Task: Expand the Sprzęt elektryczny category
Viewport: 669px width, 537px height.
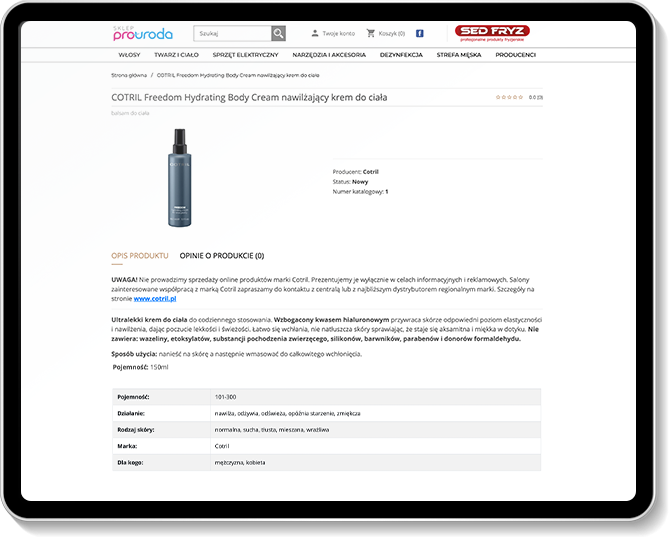Action: tap(245, 55)
